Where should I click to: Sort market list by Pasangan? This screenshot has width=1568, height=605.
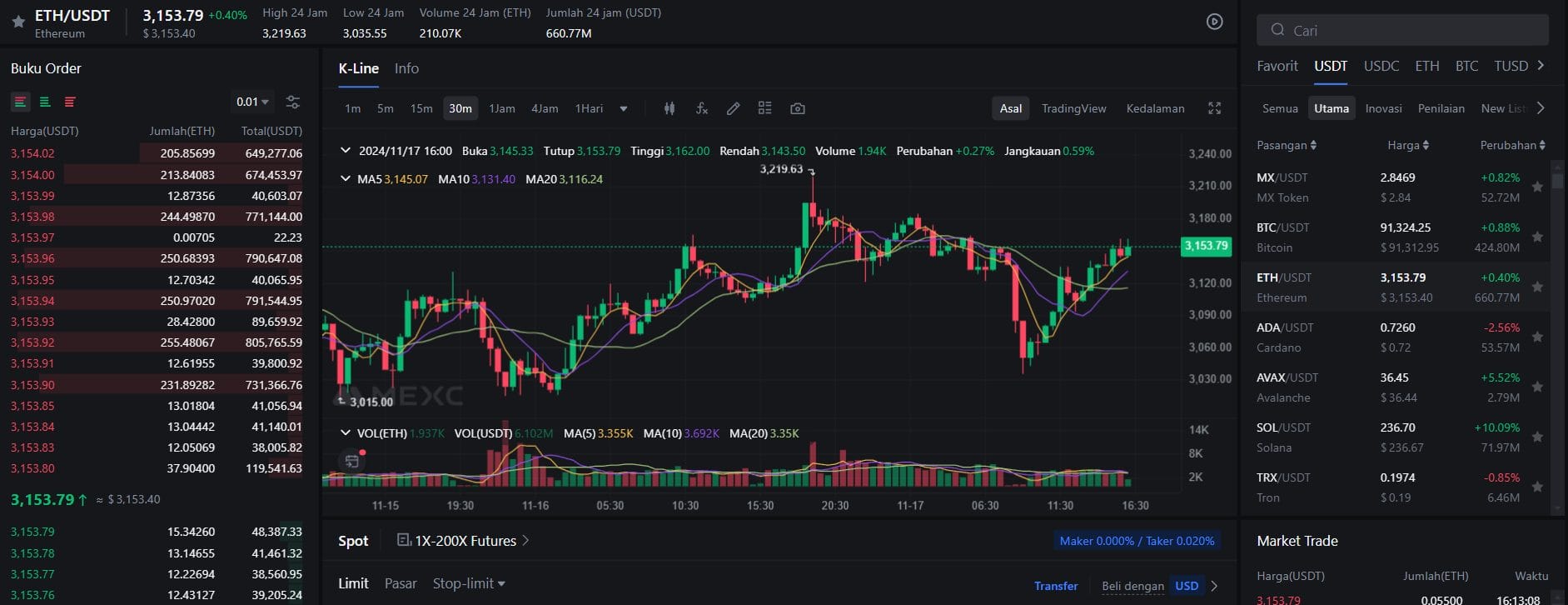(1287, 145)
